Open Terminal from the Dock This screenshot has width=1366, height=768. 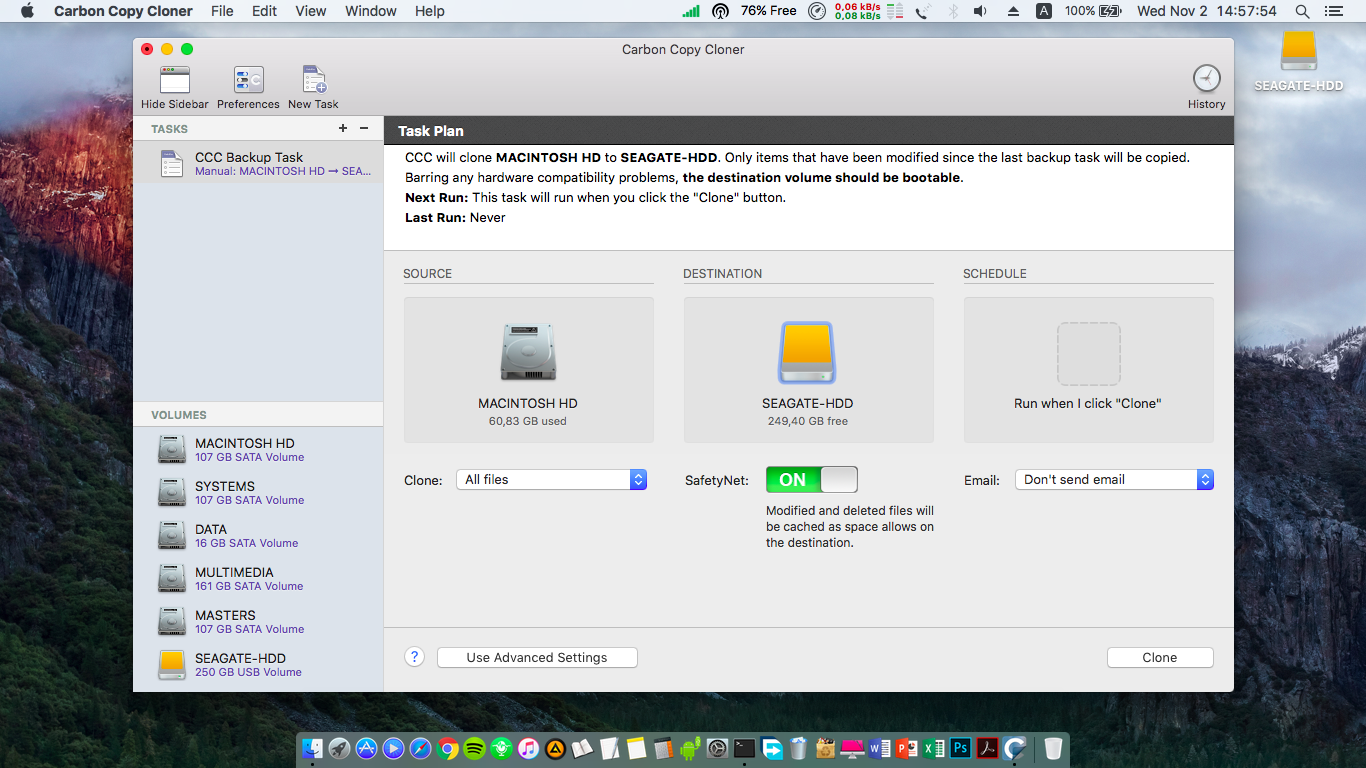point(744,748)
